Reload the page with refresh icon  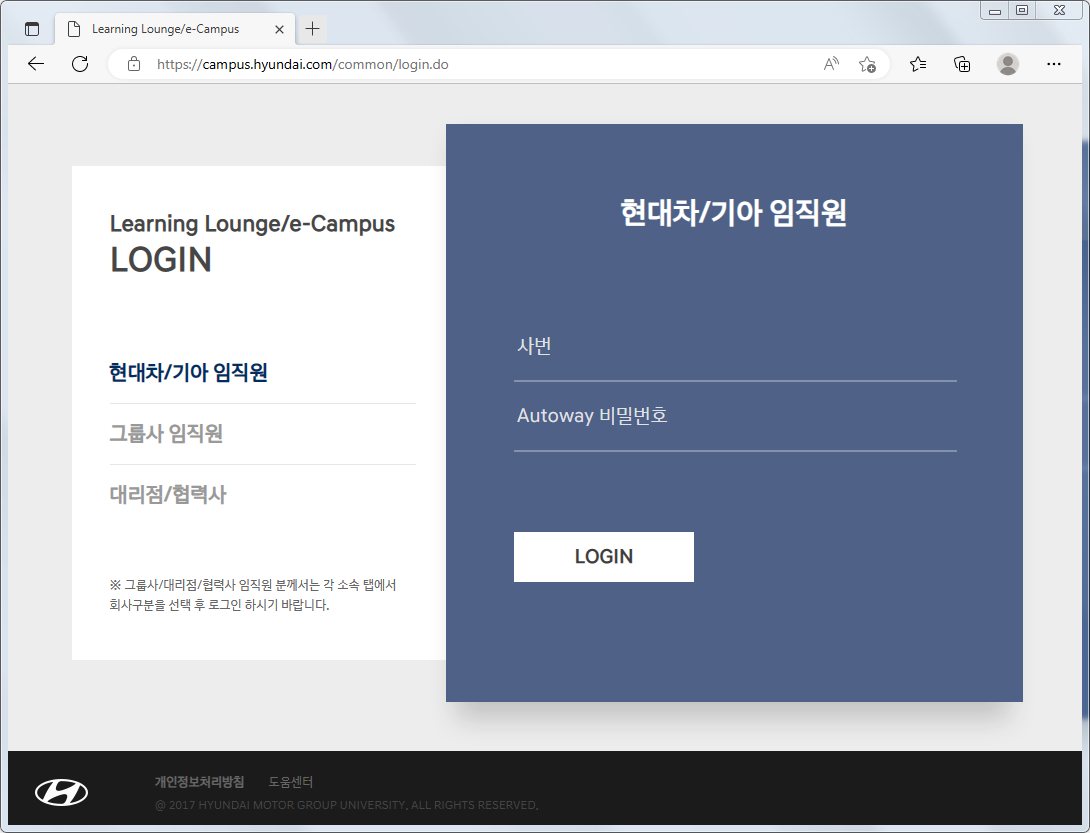pos(80,64)
